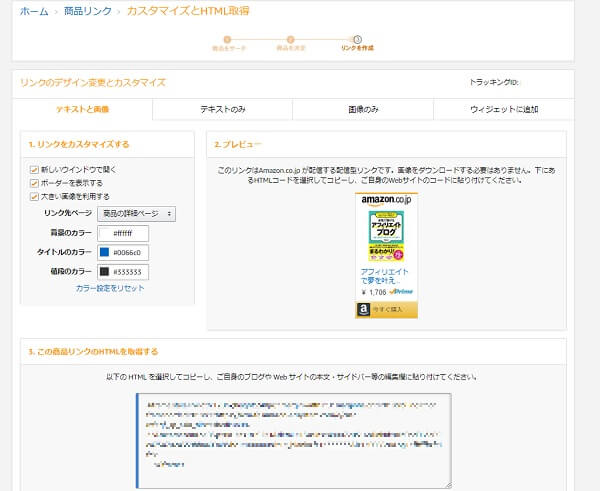Viewport: 600px width, 491px height.
Task: Click inside HTML code textarea
Action: click(294, 440)
